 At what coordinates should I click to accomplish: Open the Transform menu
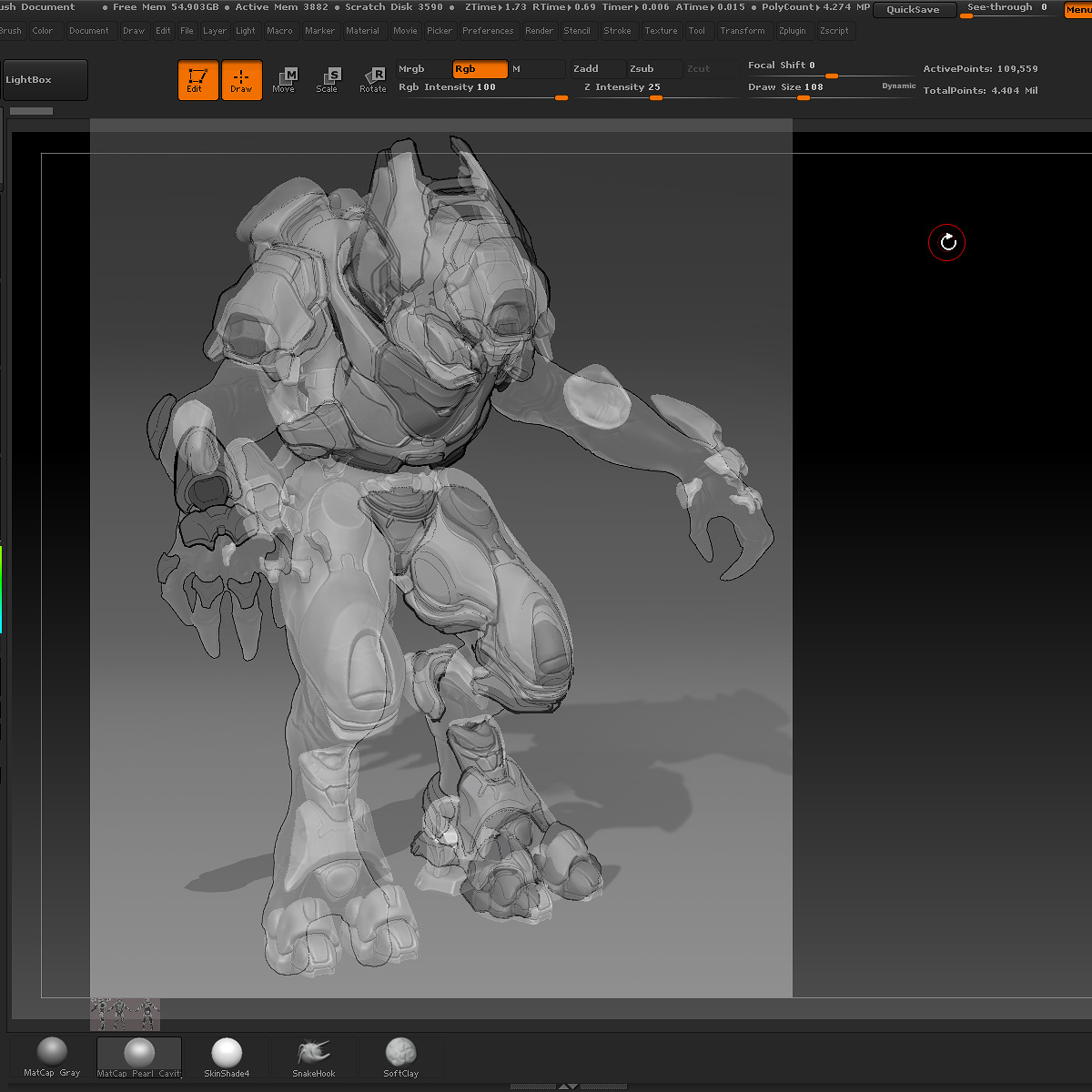[x=743, y=31]
